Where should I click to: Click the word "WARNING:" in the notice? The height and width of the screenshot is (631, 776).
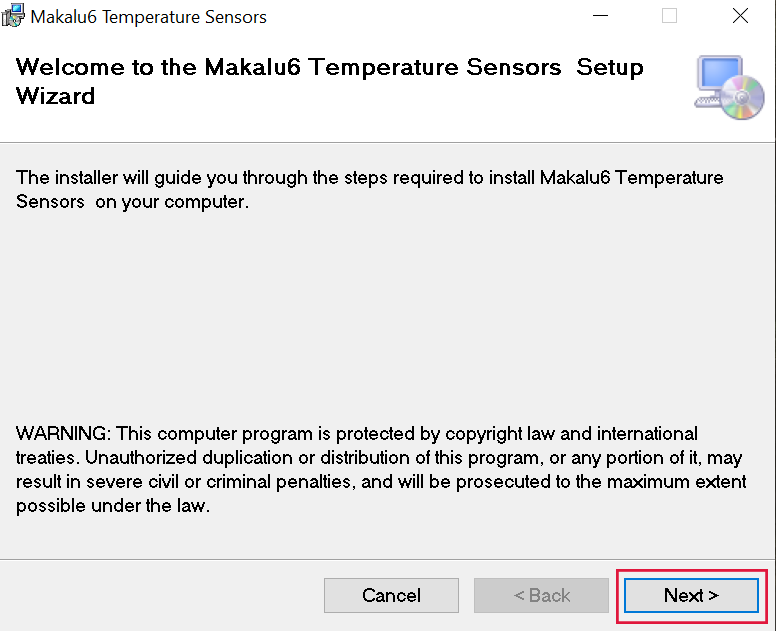point(63,434)
